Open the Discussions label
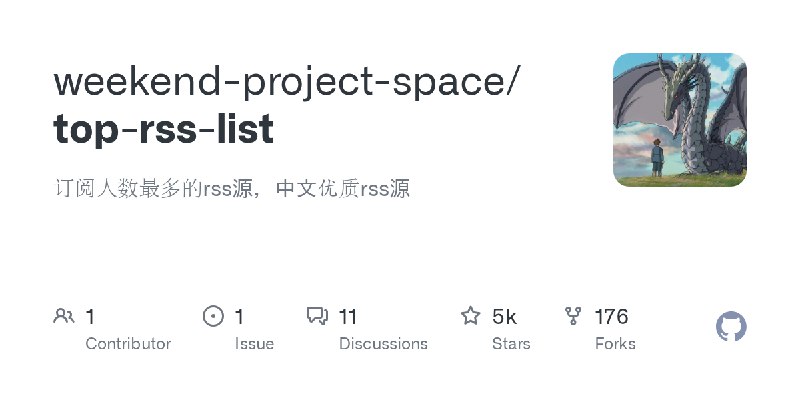 [383, 344]
